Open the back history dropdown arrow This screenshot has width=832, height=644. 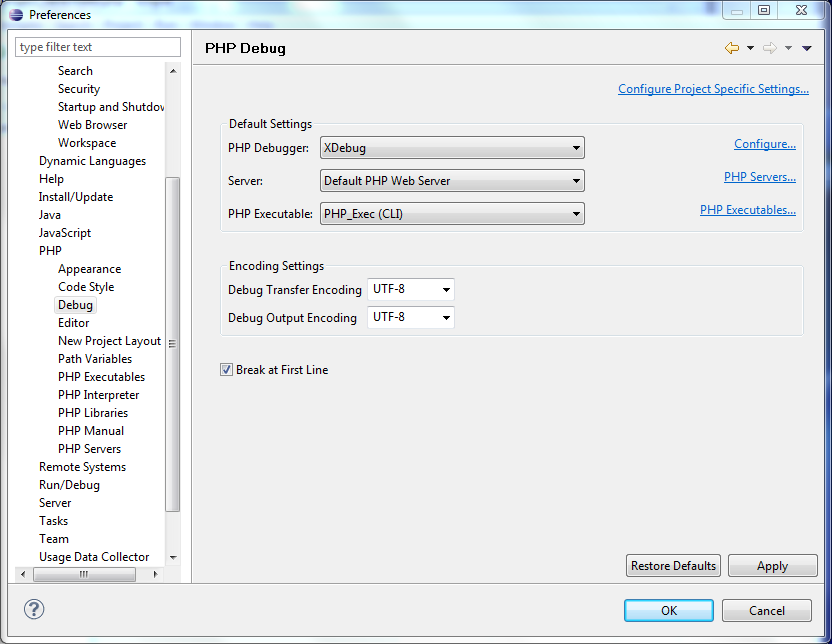tap(750, 48)
